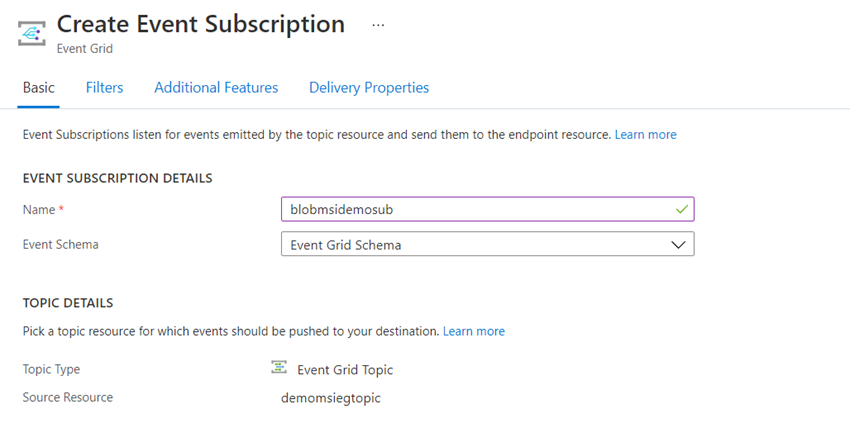This screenshot has width=850, height=428.
Task: Click the Event Grid Topic type text
Action: click(345, 370)
